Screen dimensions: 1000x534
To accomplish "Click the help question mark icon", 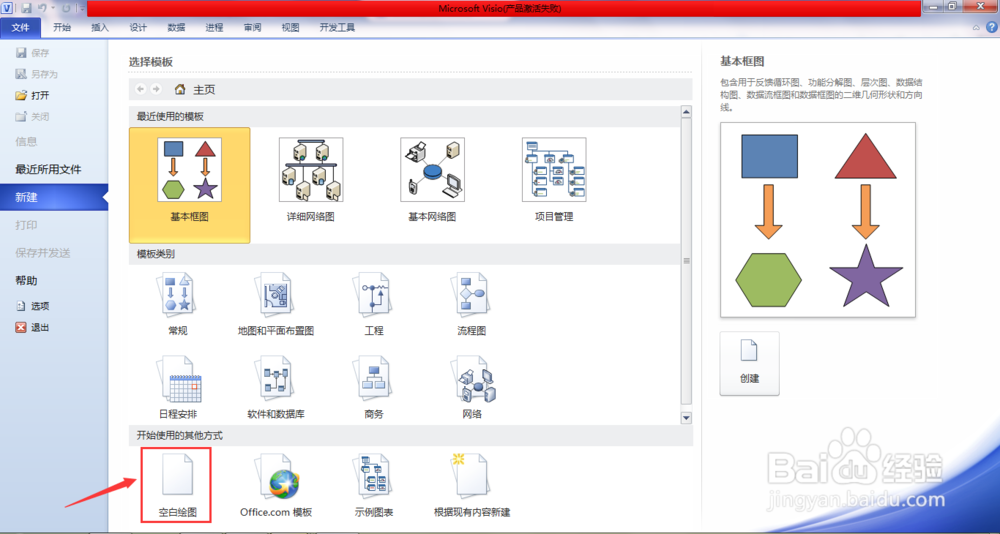I will click(x=992, y=27).
